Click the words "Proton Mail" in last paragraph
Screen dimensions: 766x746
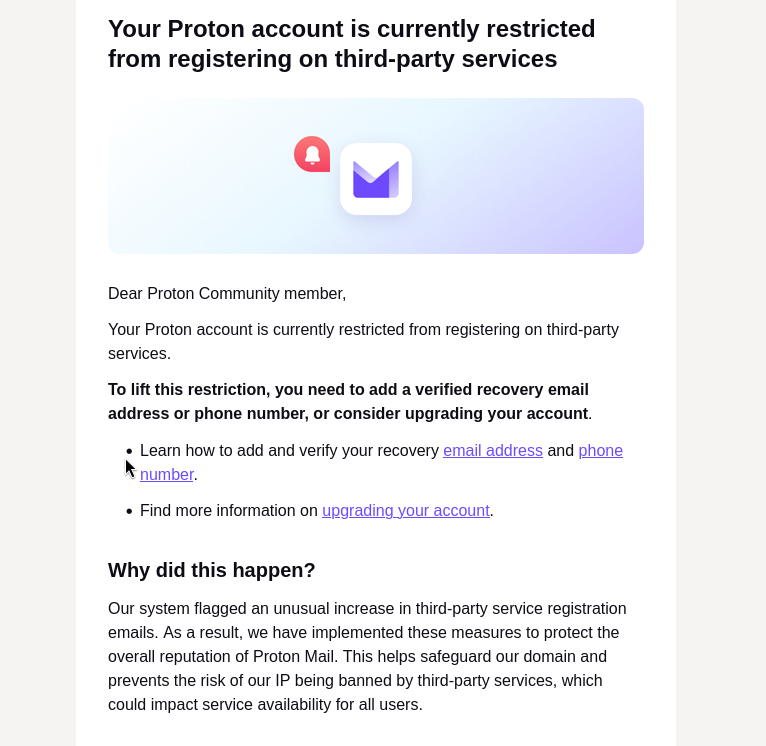[x=295, y=657]
